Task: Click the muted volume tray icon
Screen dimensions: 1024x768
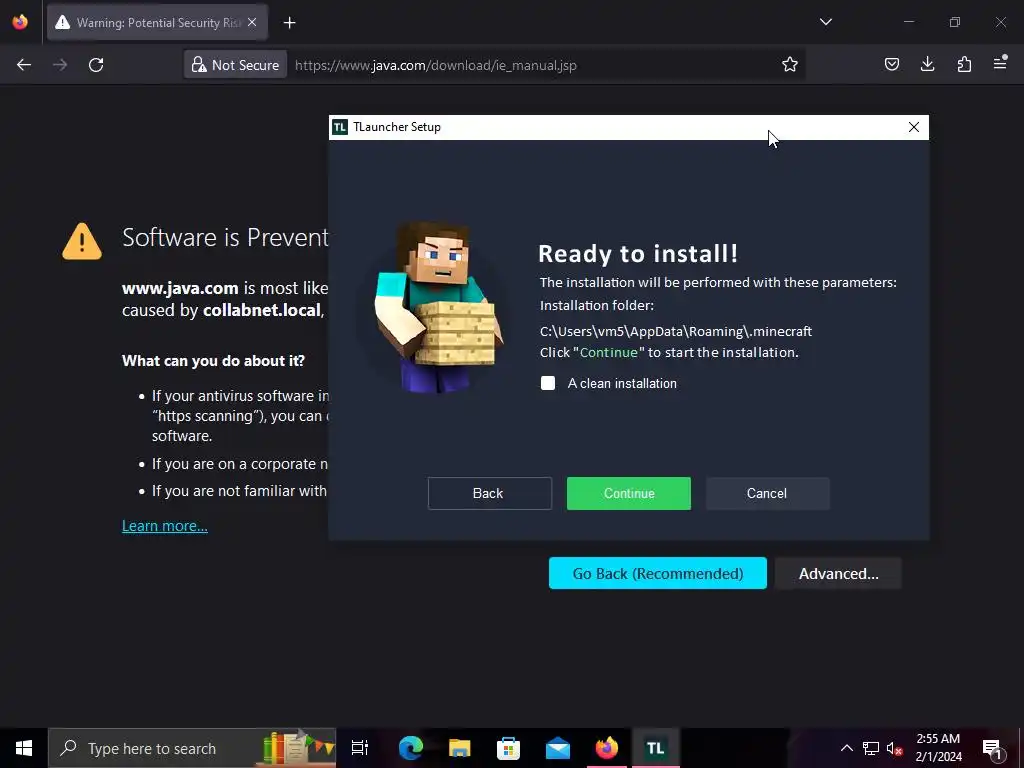Action: (895, 748)
